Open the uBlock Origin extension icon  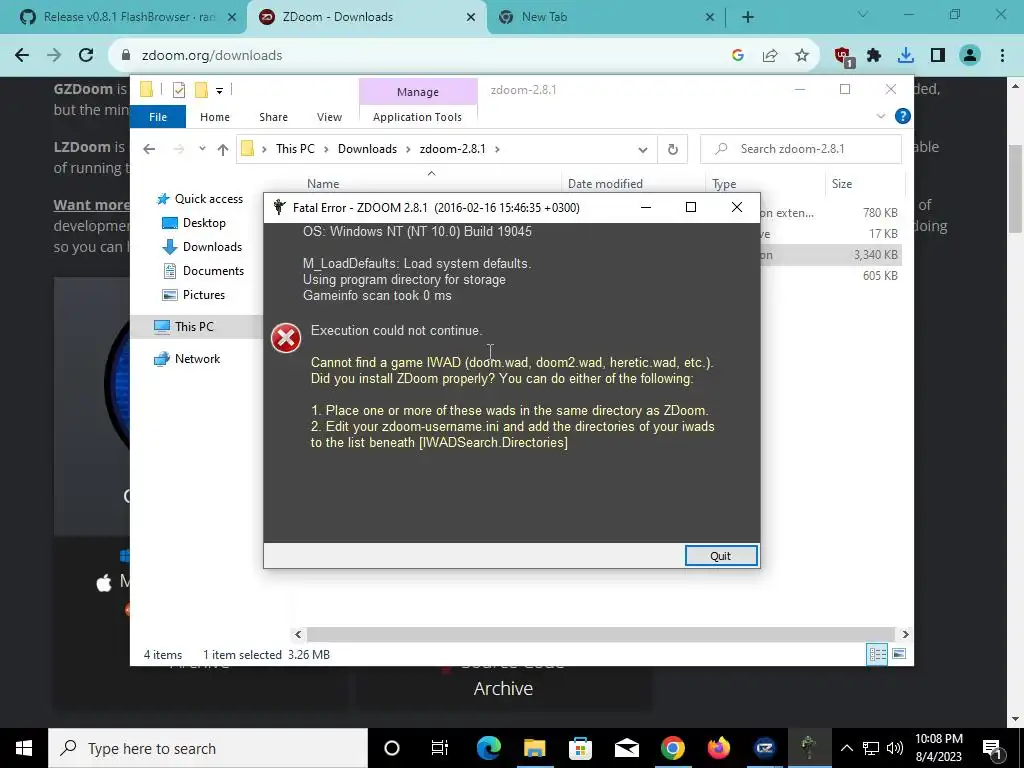pos(843,56)
